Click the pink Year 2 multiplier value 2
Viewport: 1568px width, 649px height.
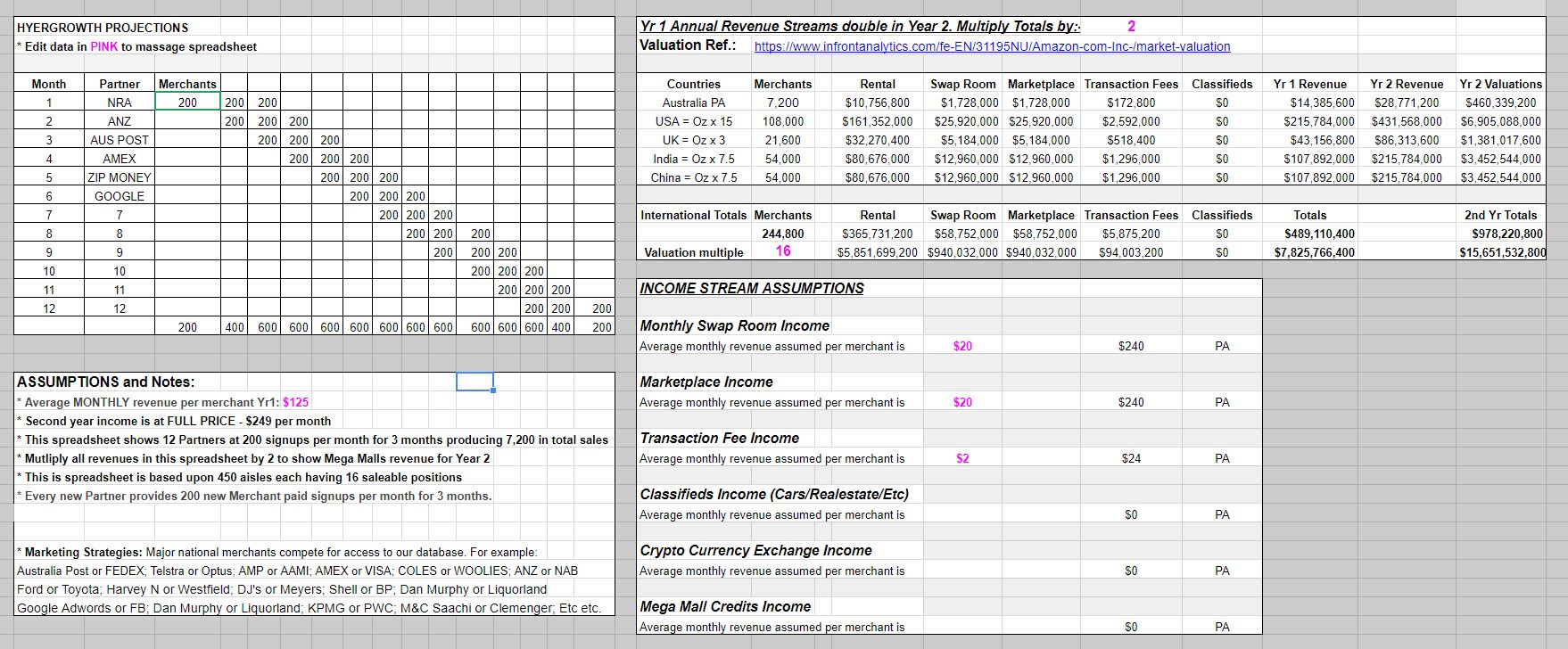[1131, 27]
